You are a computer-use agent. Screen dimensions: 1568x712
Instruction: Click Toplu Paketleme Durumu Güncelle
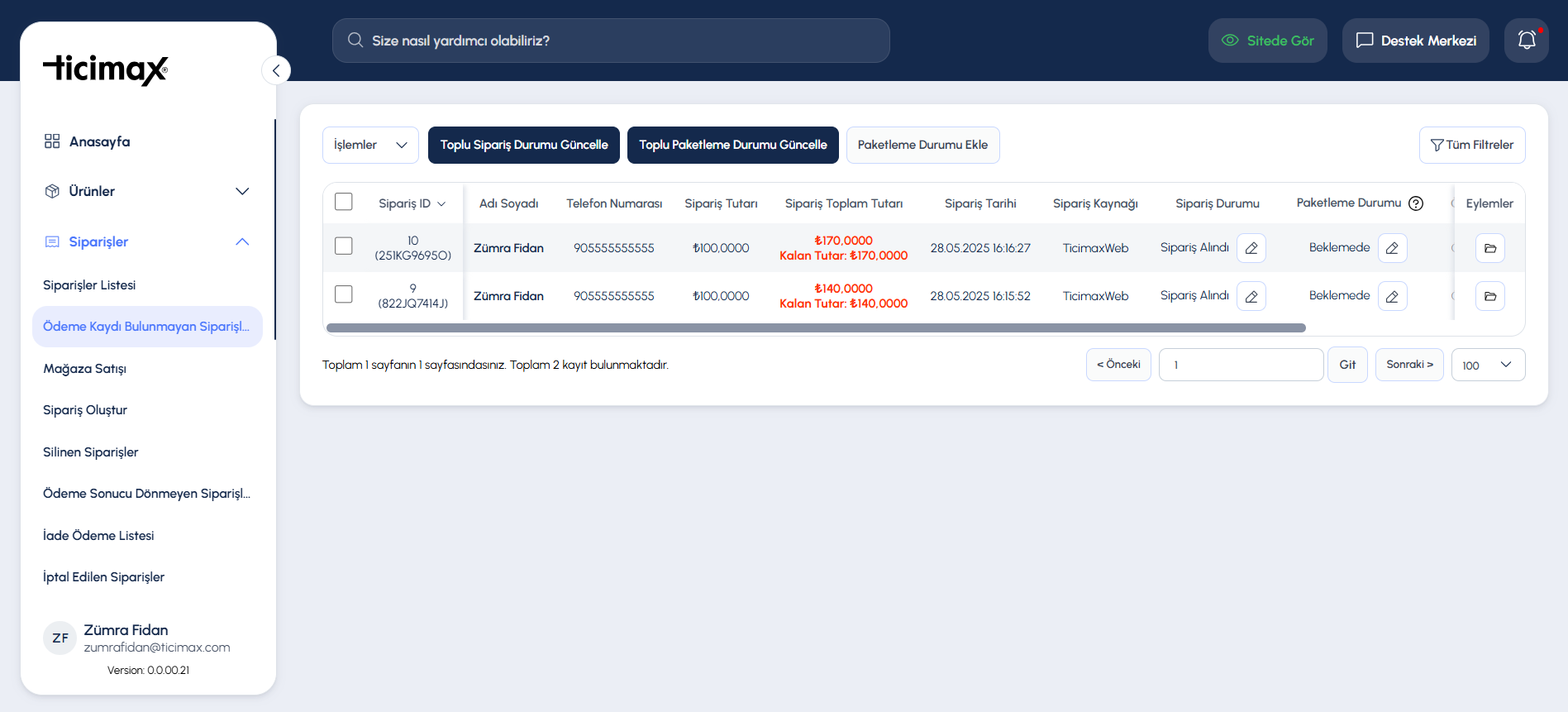pos(733,145)
